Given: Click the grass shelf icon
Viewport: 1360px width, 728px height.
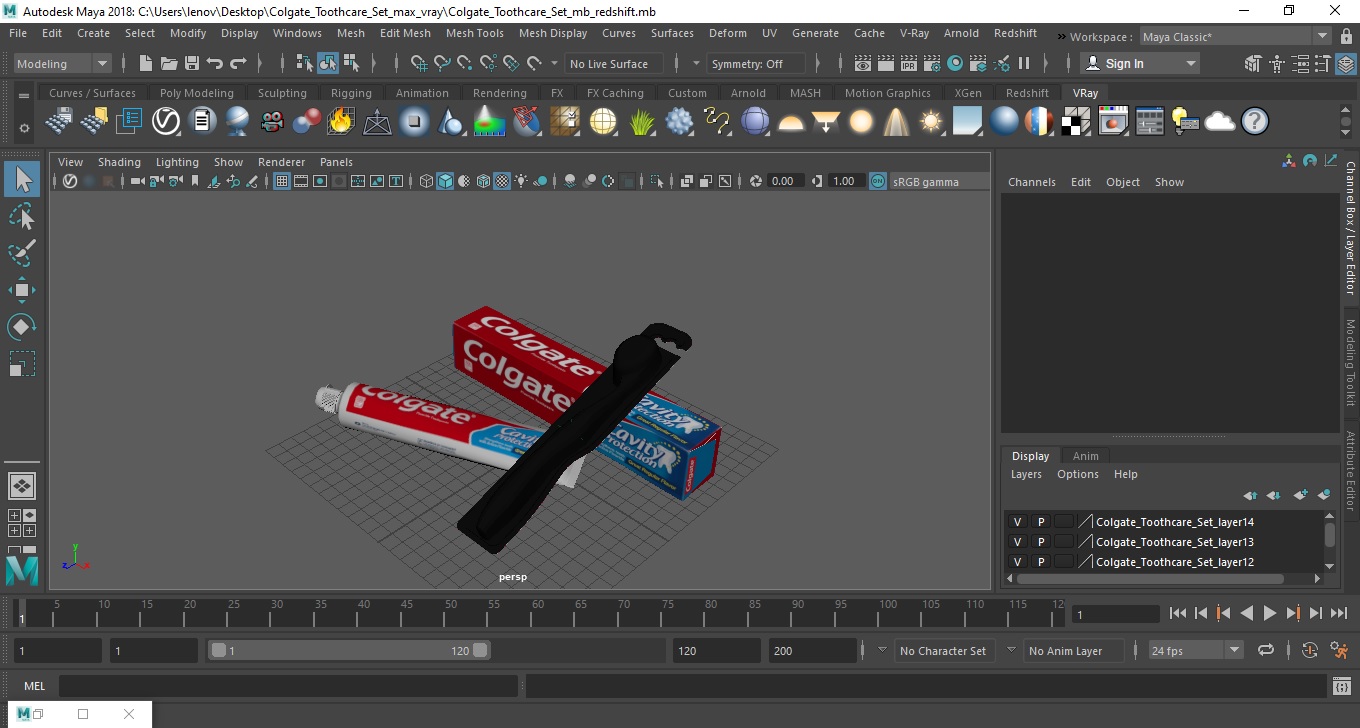Looking at the screenshot, I should click(642, 122).
